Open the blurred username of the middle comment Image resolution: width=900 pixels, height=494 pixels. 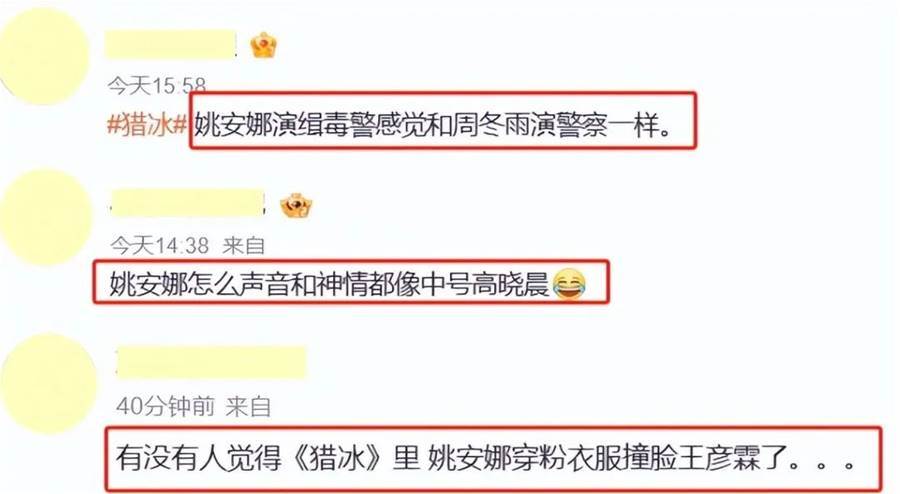[x=188, y=203]
